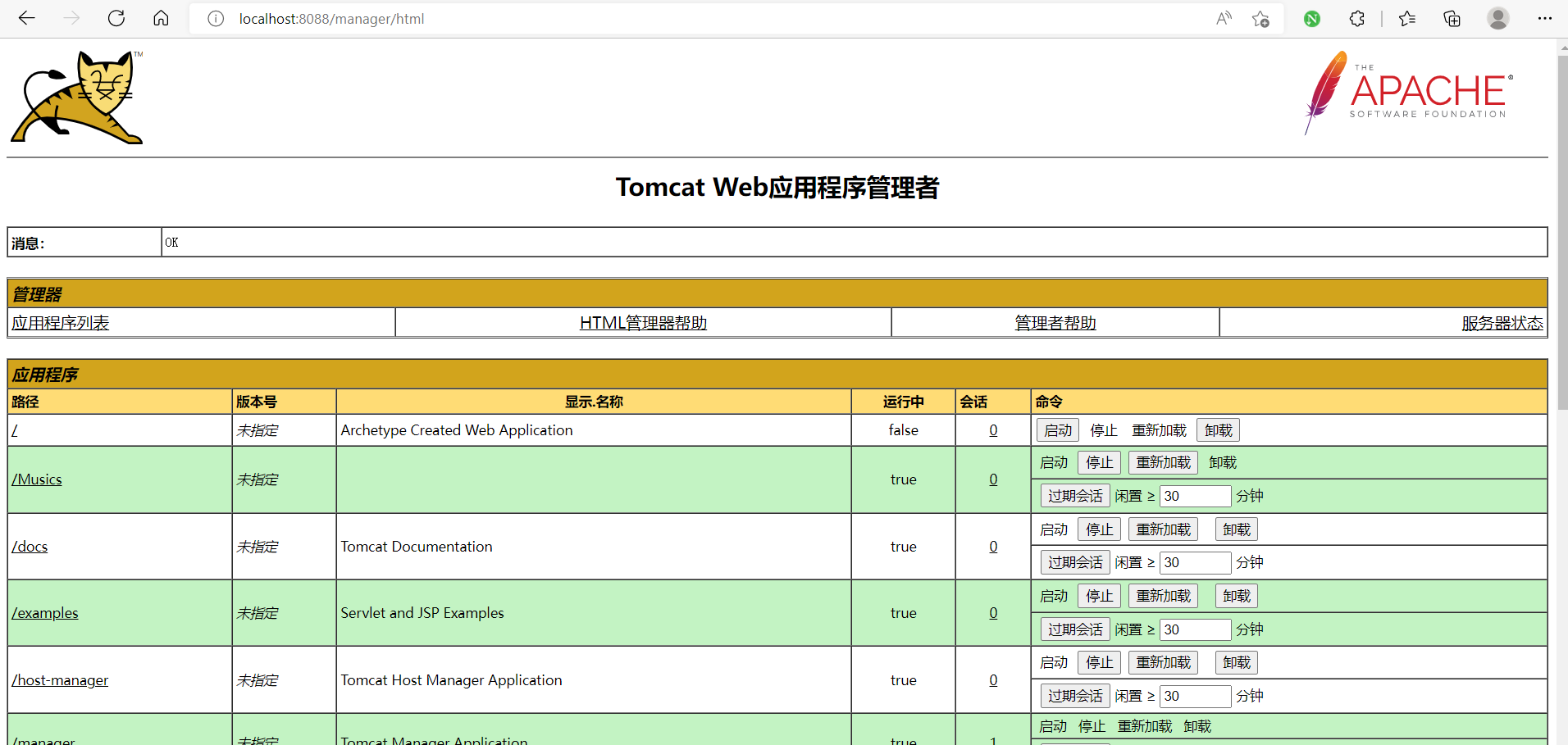Open the /examples application link
The image size is (1568, 745).
point(45,613)
